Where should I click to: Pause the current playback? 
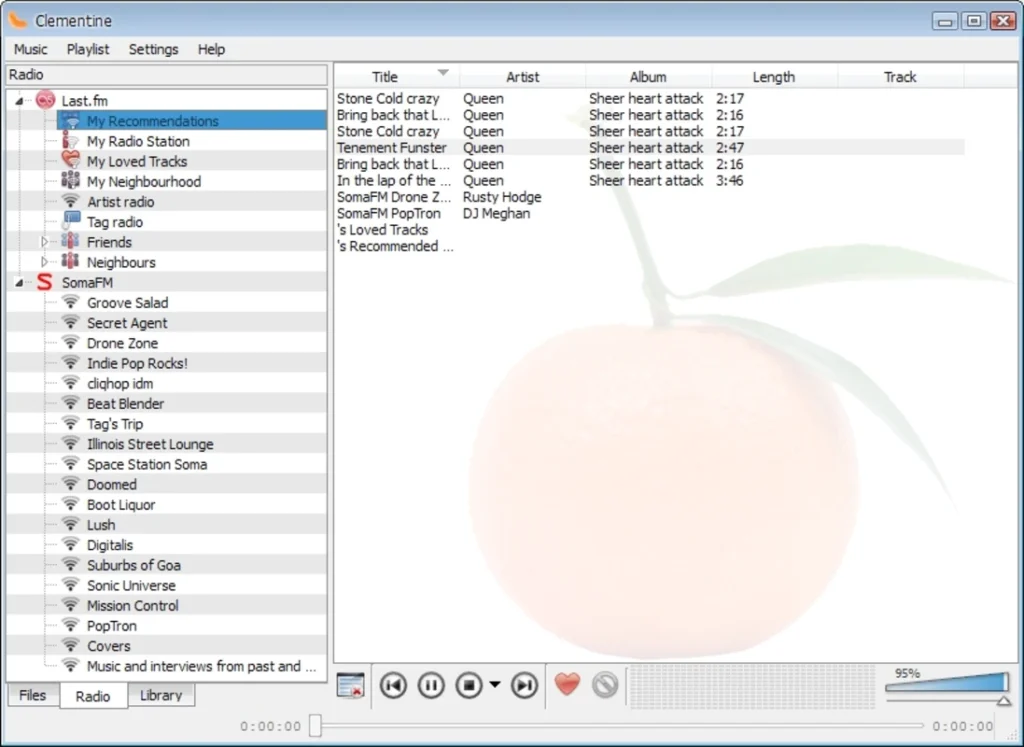(431, 685)
